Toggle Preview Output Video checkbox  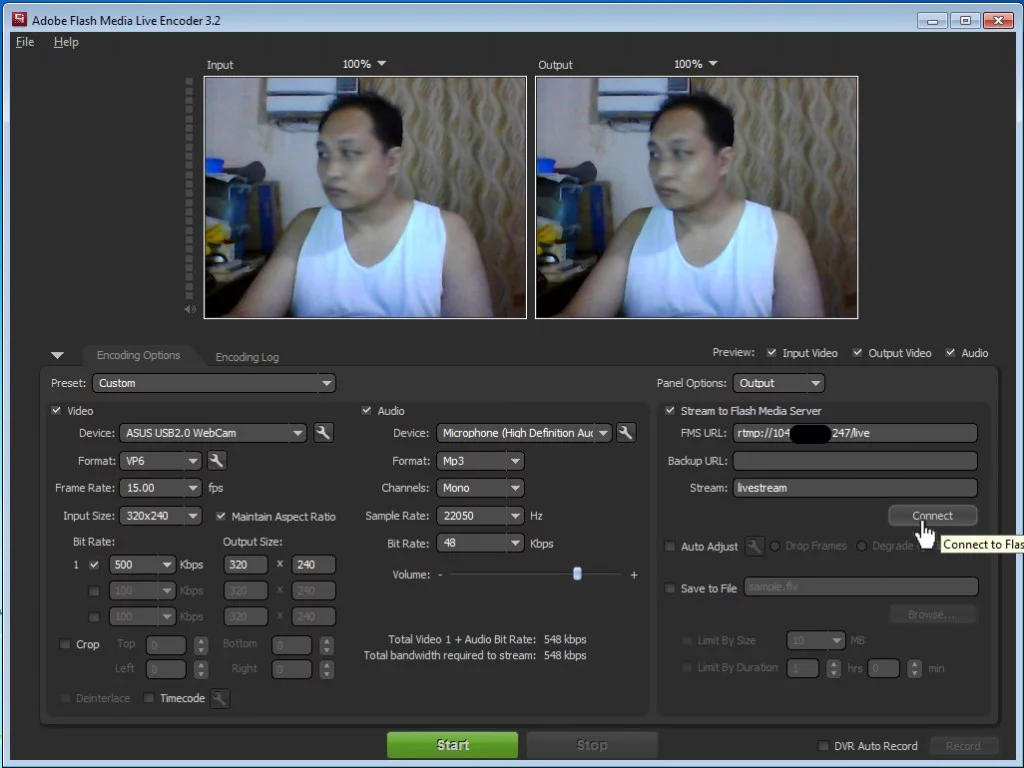click(x=857, y=353)
